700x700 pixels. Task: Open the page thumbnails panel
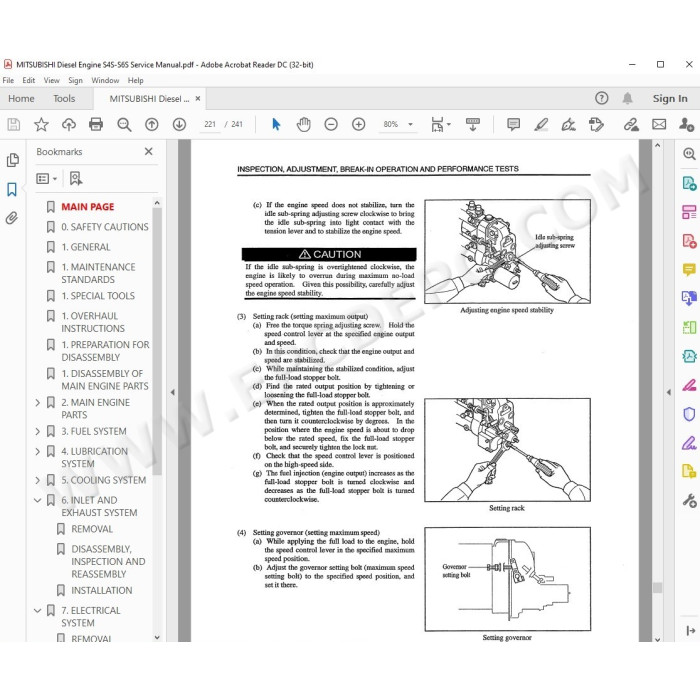point(12,160)
